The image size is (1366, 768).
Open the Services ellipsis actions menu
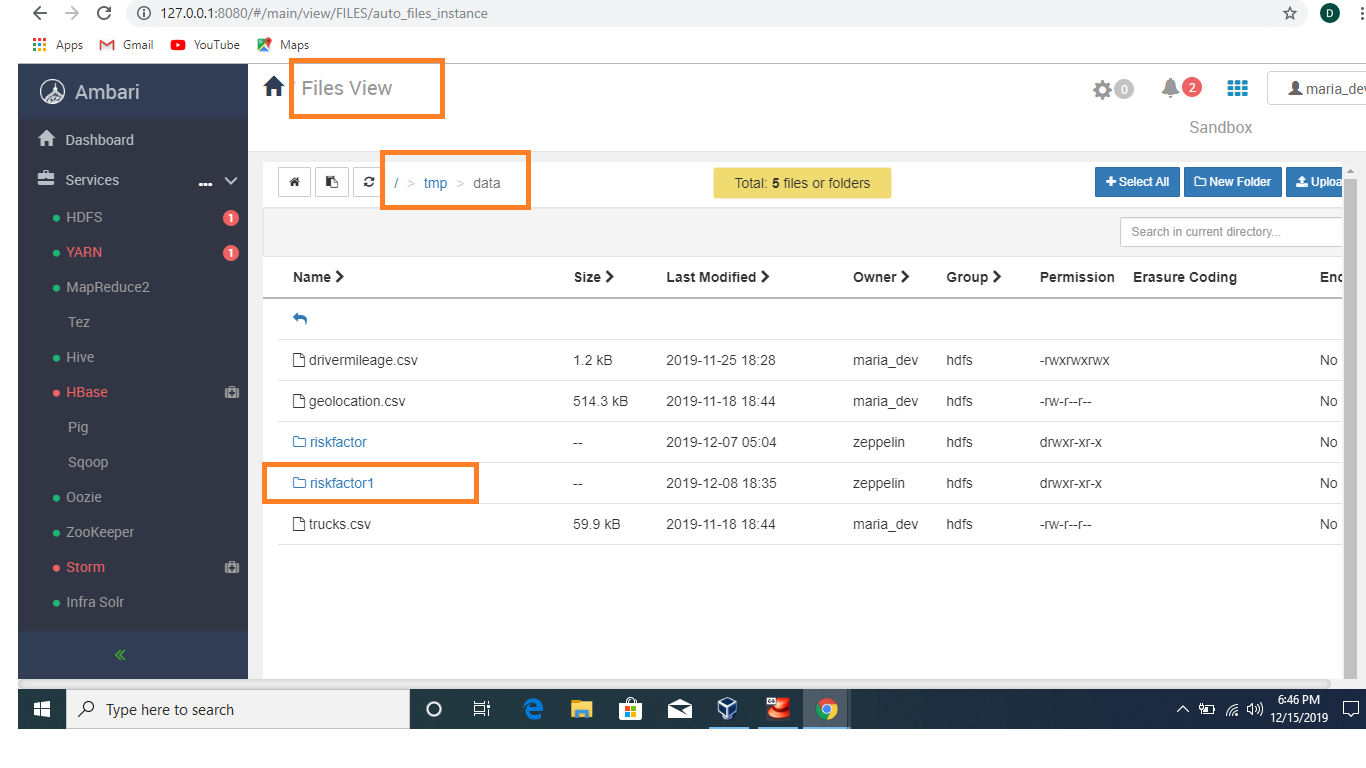(205, 183)
